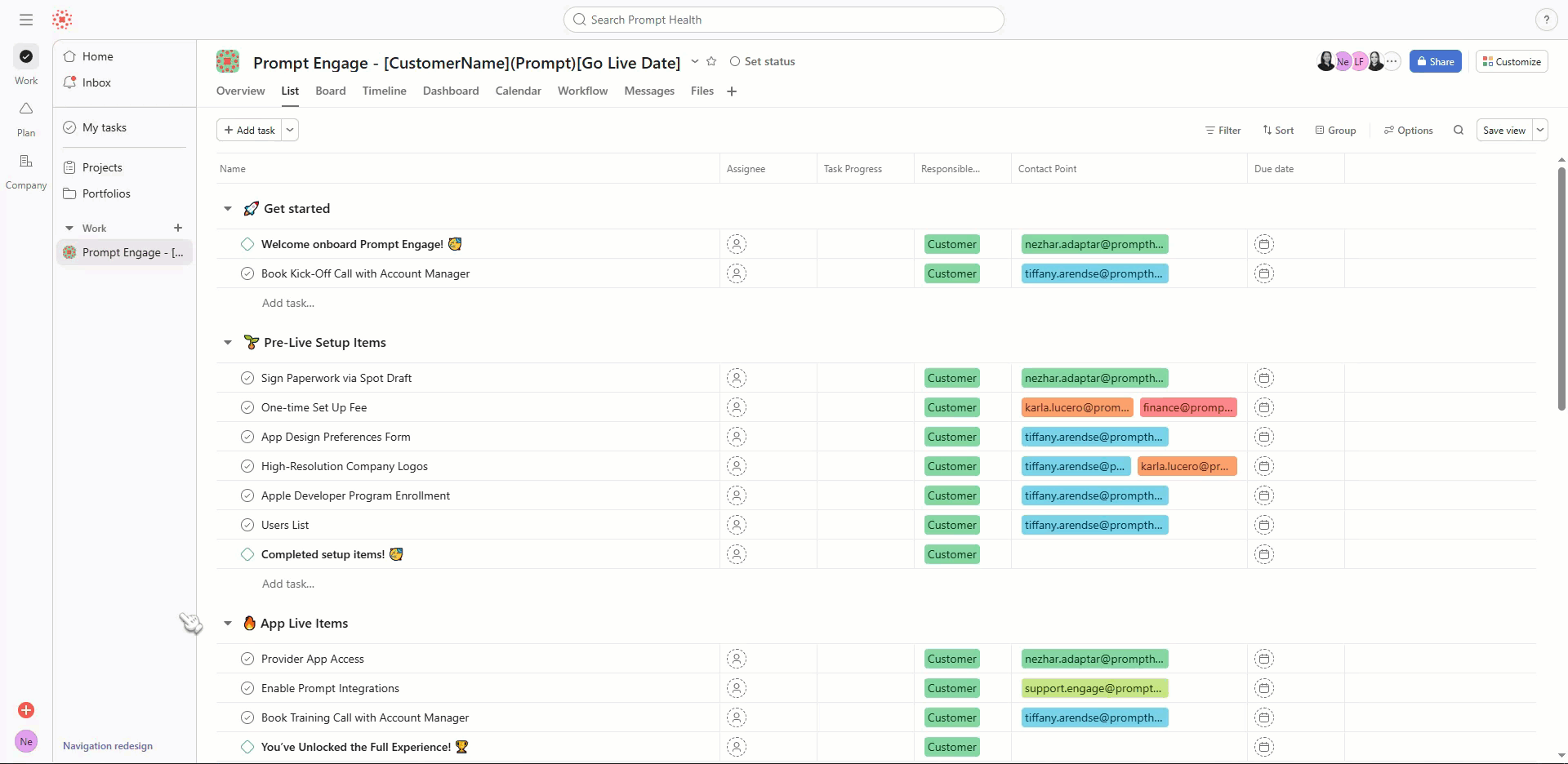Set due date for One-time Set Up Fee

[x=1264, y=407]
